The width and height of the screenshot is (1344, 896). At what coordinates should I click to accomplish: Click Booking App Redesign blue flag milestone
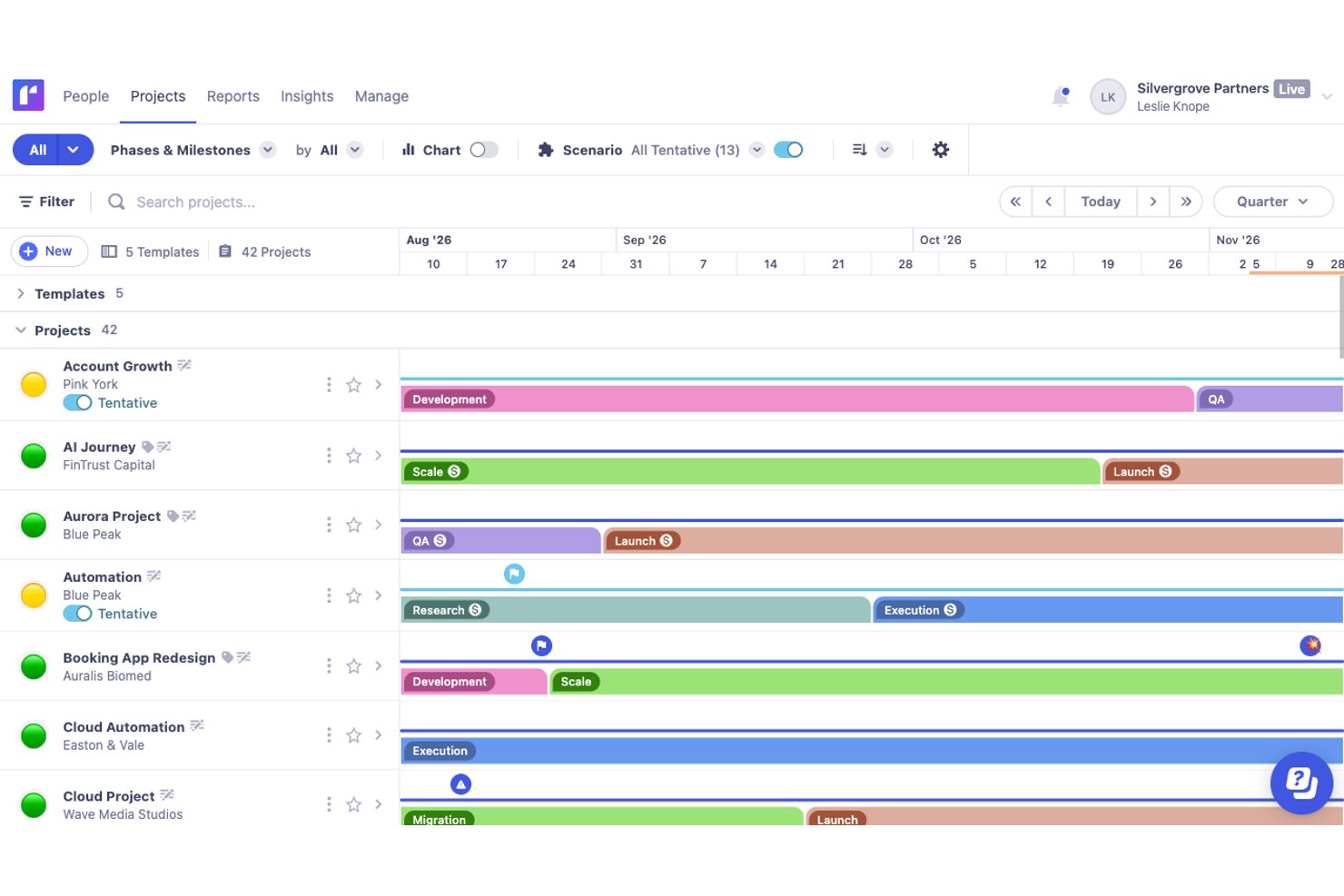tap(541, 645)
